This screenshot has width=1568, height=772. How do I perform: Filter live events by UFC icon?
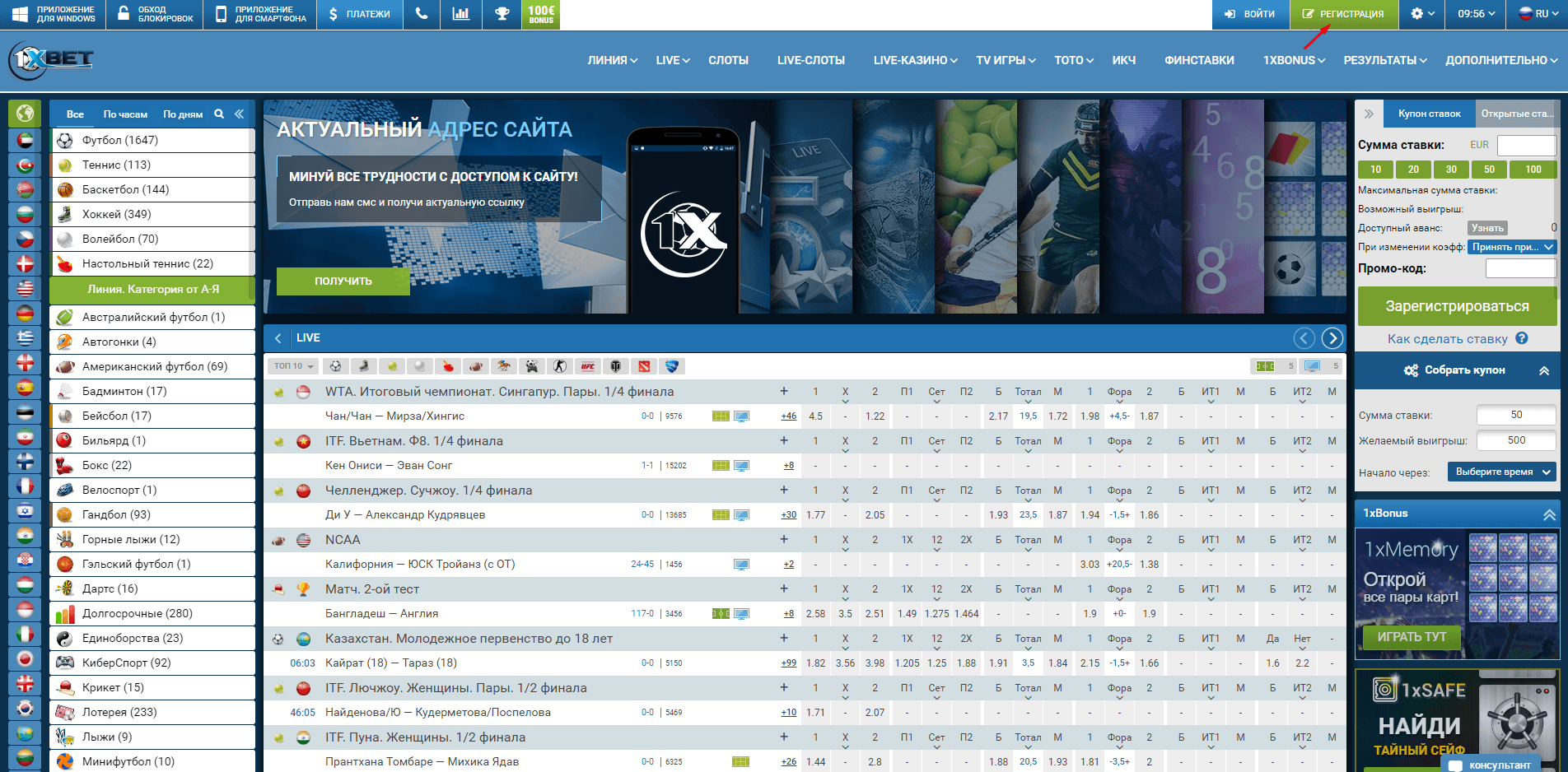click(x=588, y=366)
